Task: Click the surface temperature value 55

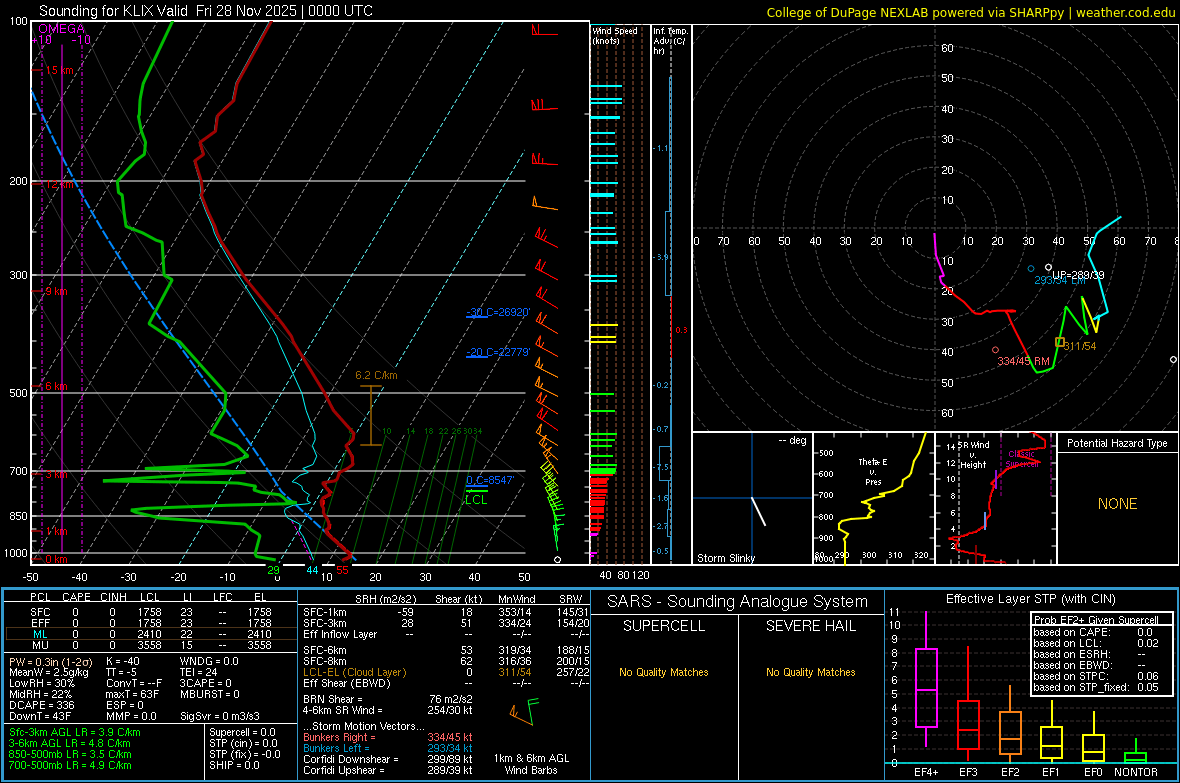Action: (x=342, y=570)
